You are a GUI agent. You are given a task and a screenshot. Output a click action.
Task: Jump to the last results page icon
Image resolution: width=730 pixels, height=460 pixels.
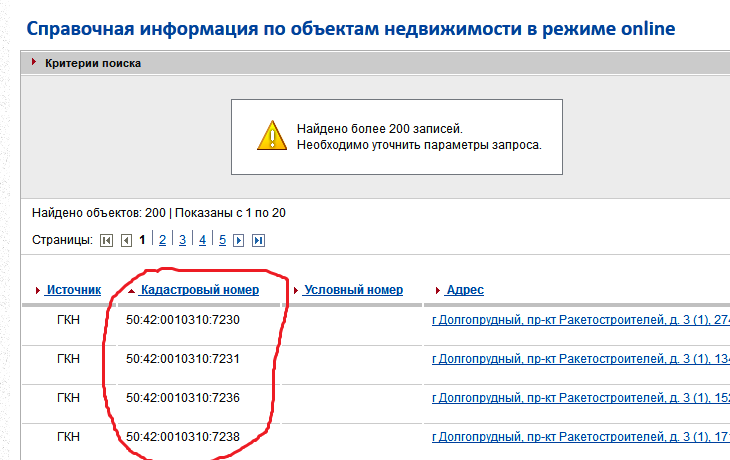pos(258,240)
